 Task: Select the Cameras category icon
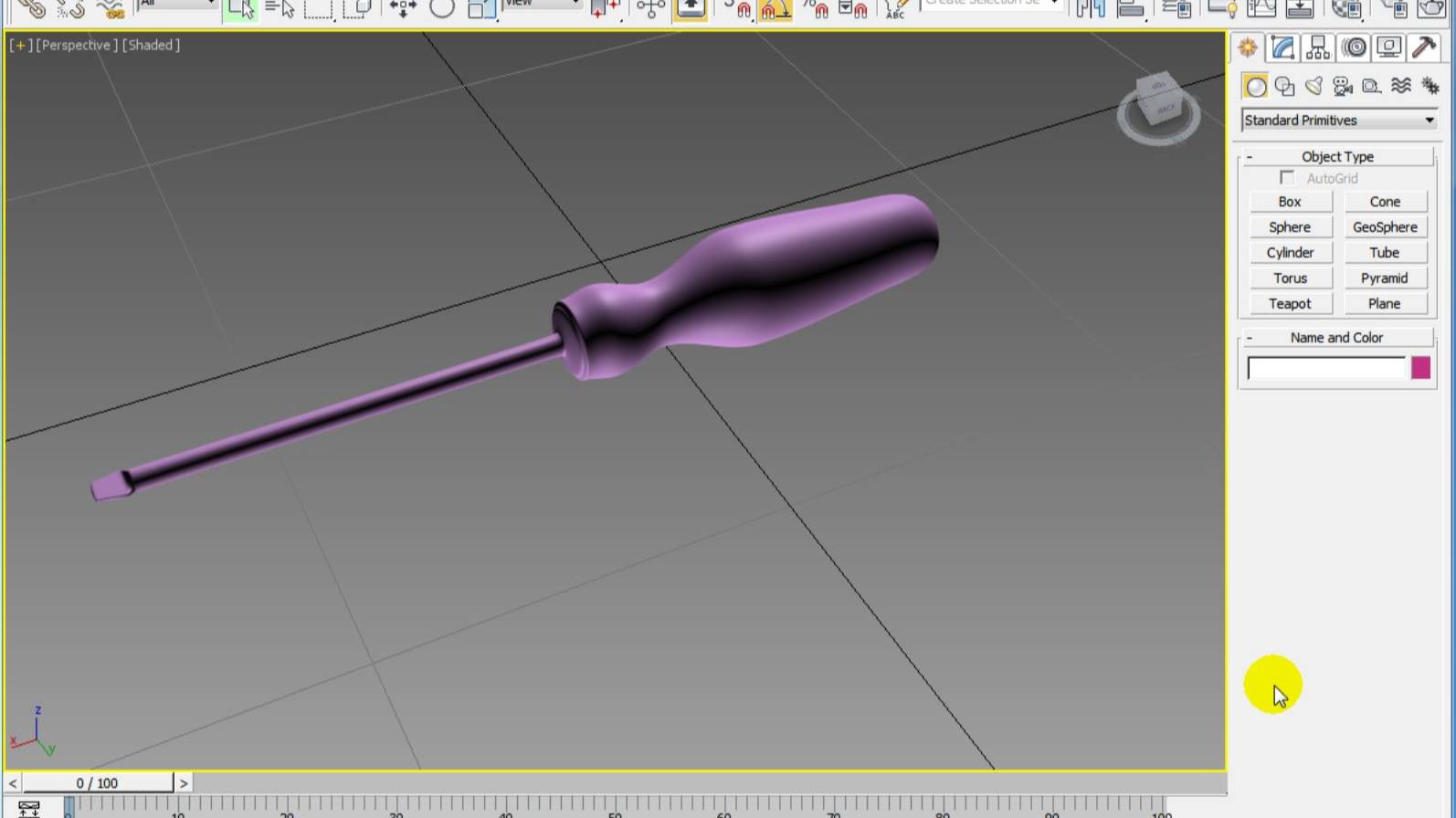click(x=1342, y=86)
